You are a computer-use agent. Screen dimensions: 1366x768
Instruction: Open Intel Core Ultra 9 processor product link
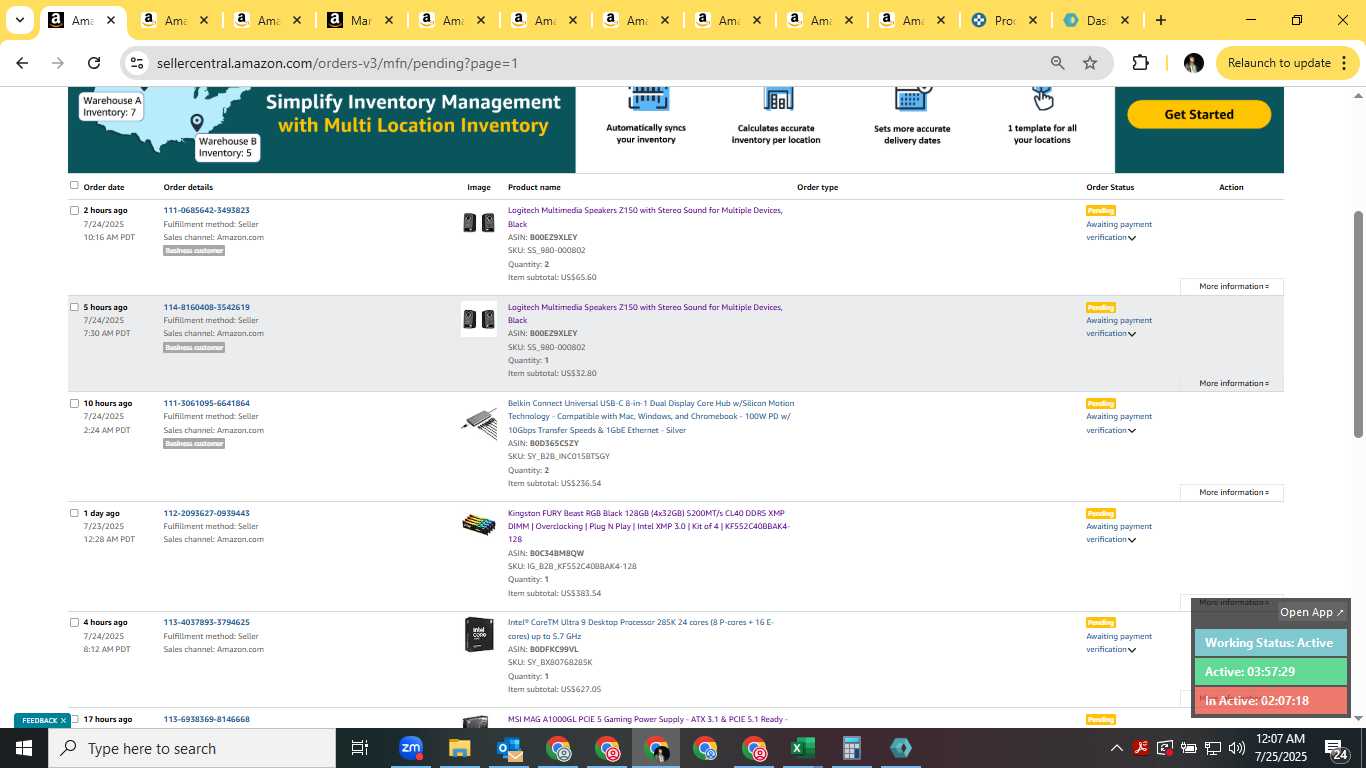pos(641,629)
